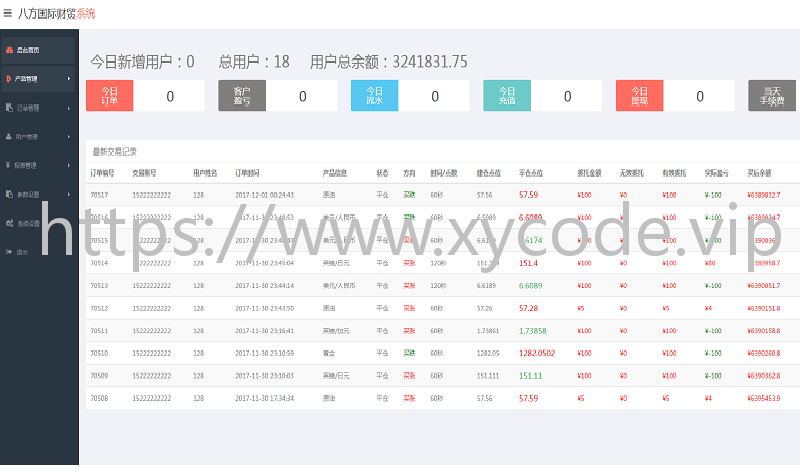Image resolution: width=800 pixels, height=475 pixels.
Task: Click the 订单编号 column header
Action: (103, 173)
